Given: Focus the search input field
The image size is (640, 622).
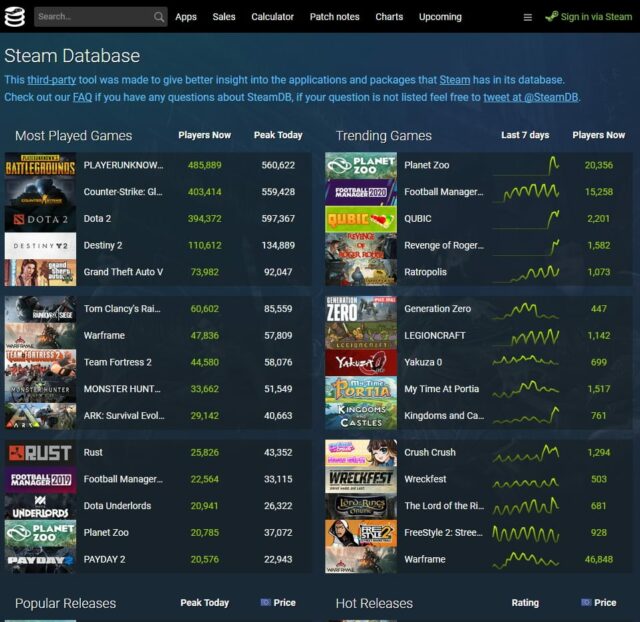Looking at the screenshot, I should [94, 17].
